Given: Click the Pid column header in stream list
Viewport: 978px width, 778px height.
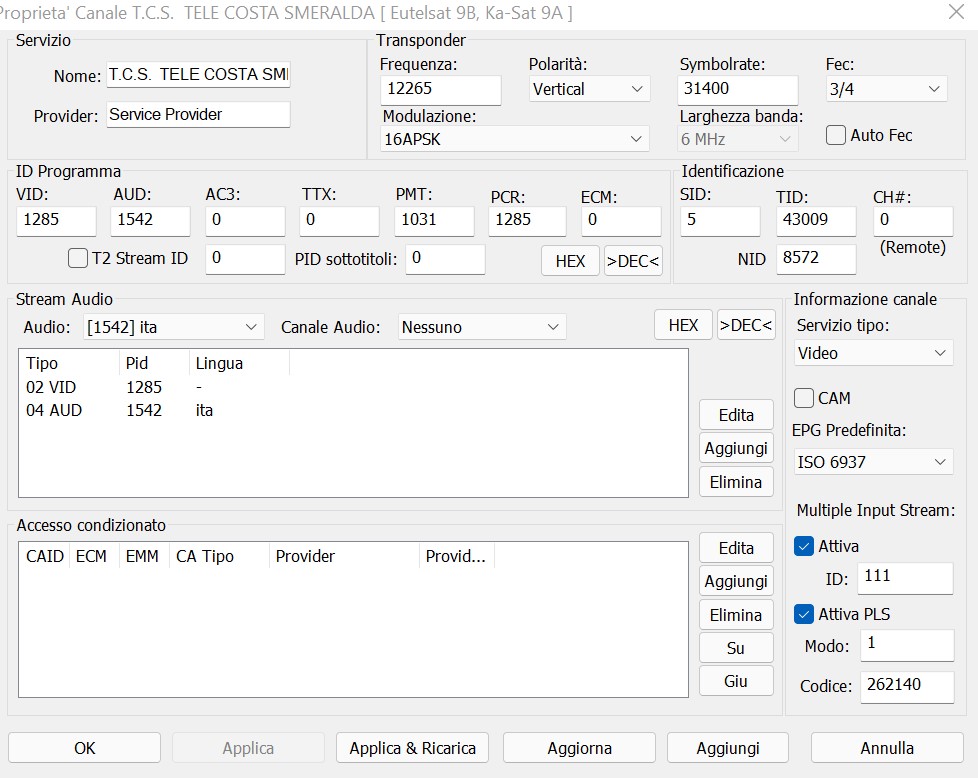Looking at the screenshot, I should (154, 363).
